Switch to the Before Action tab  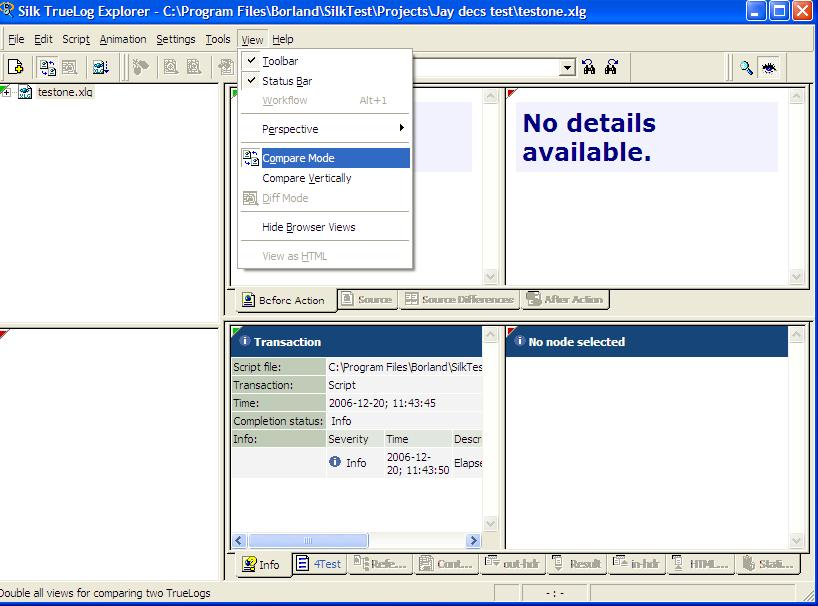[285, 300]
